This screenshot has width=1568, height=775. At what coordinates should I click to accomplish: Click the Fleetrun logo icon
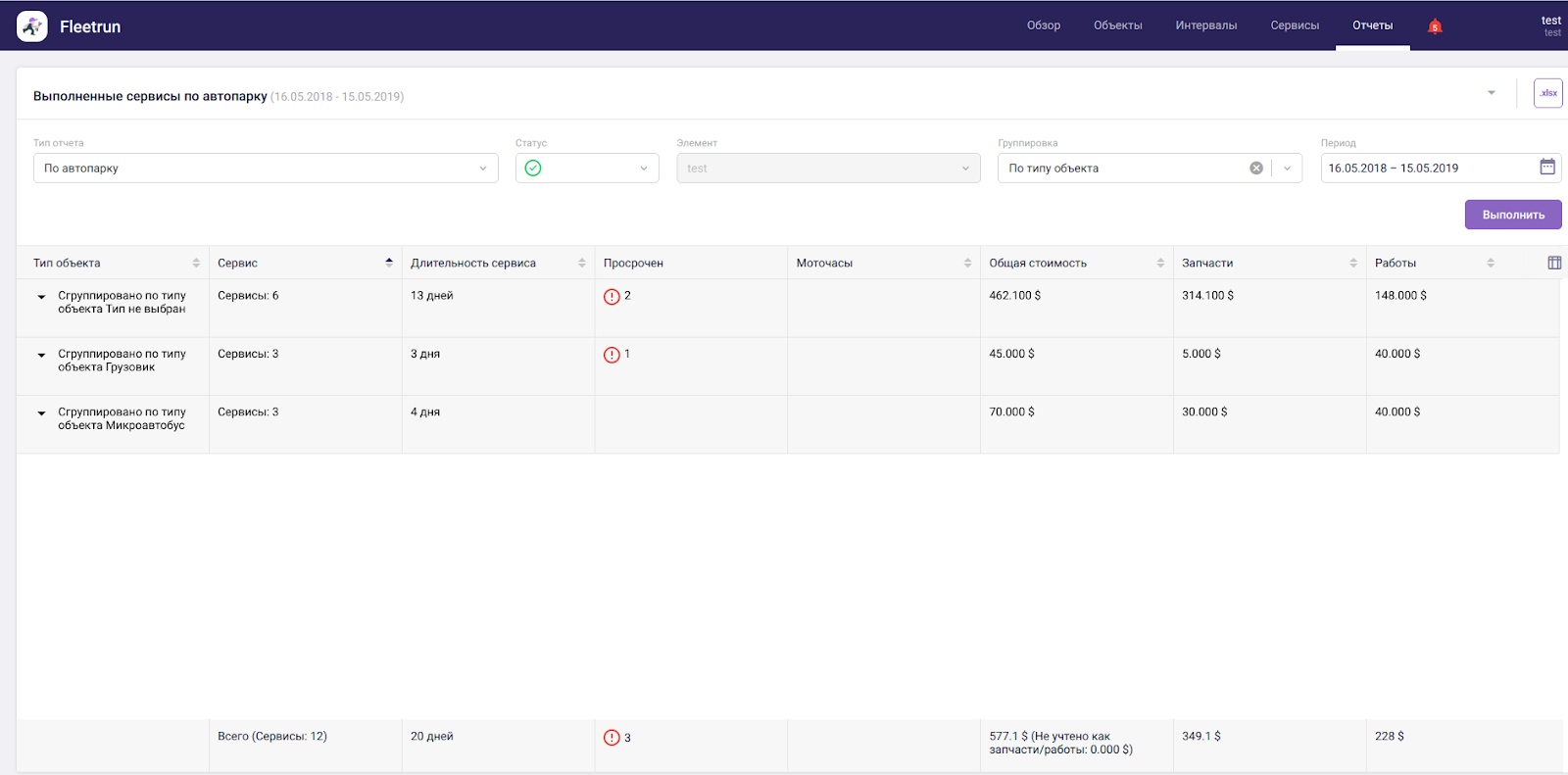[32, 26]
